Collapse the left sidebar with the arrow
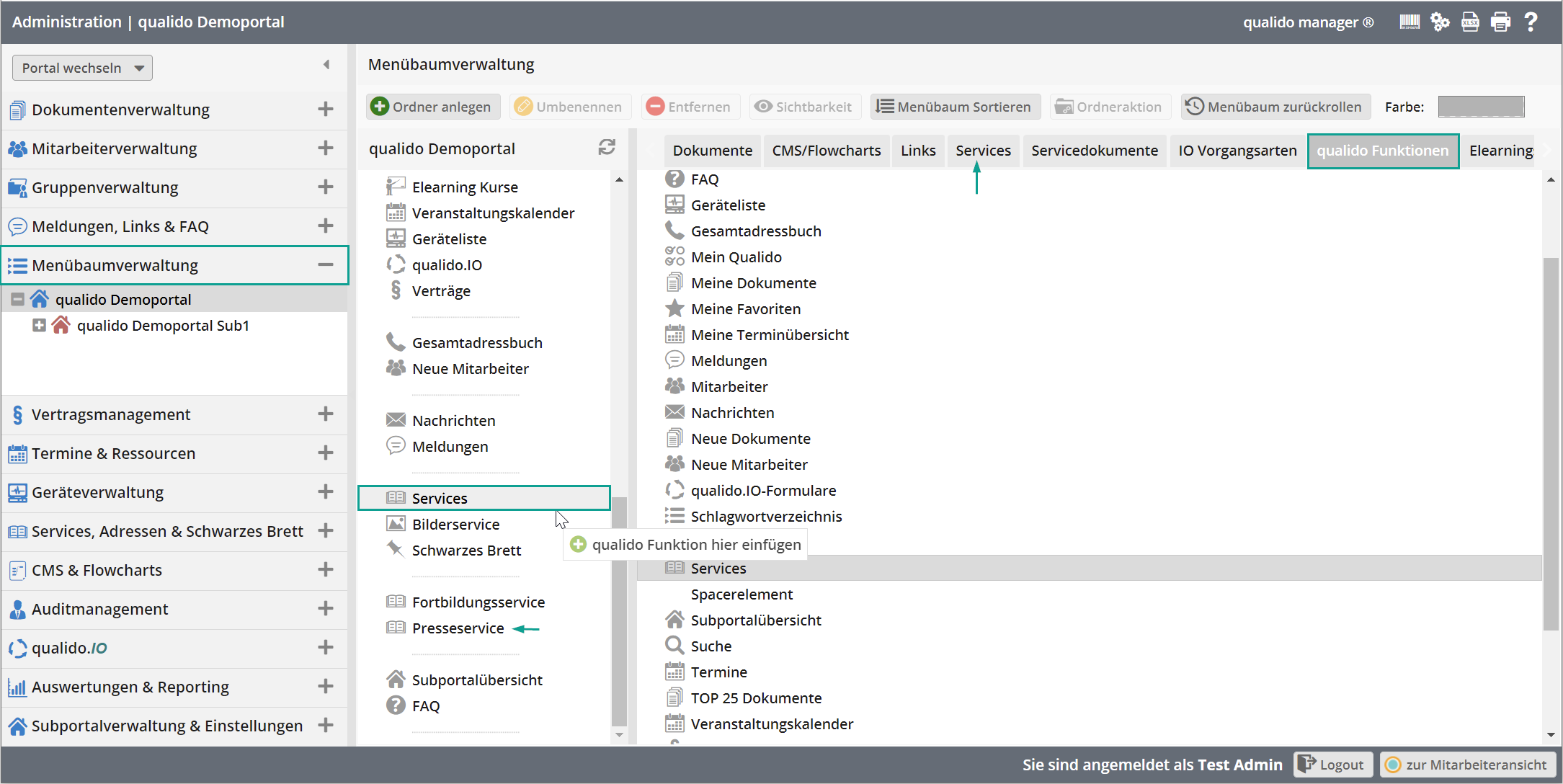The width and height of the screenshot is (1563, 784). pos(326,65)
